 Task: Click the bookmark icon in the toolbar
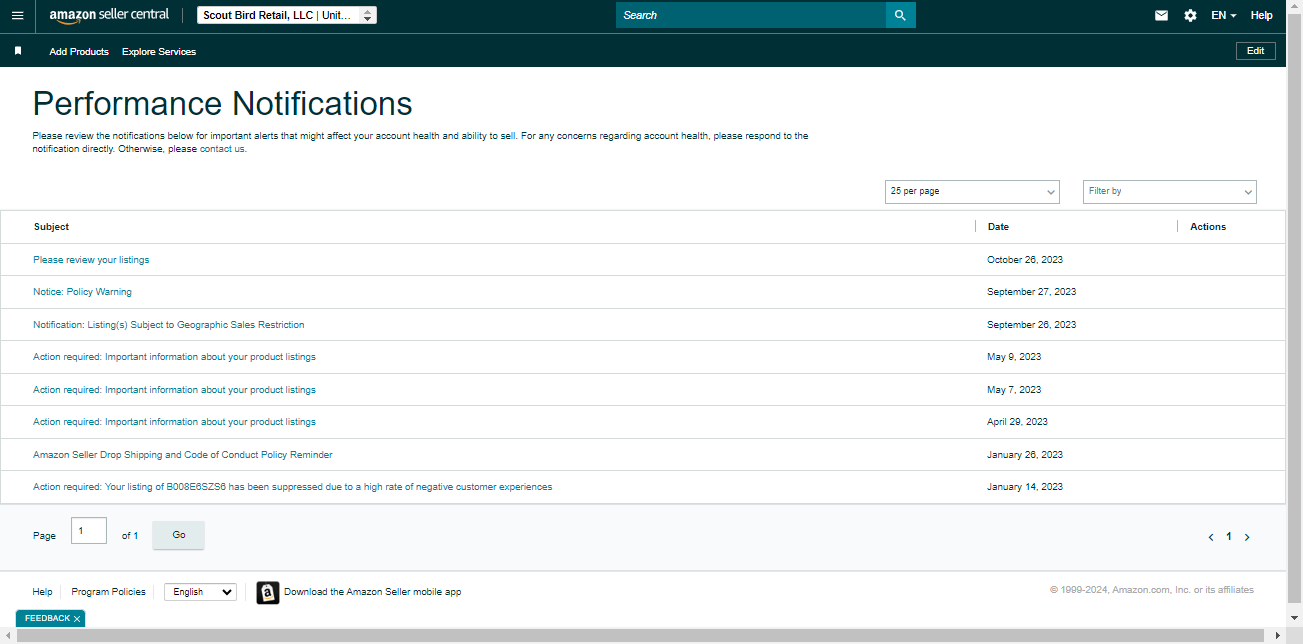tap(18, 51)
